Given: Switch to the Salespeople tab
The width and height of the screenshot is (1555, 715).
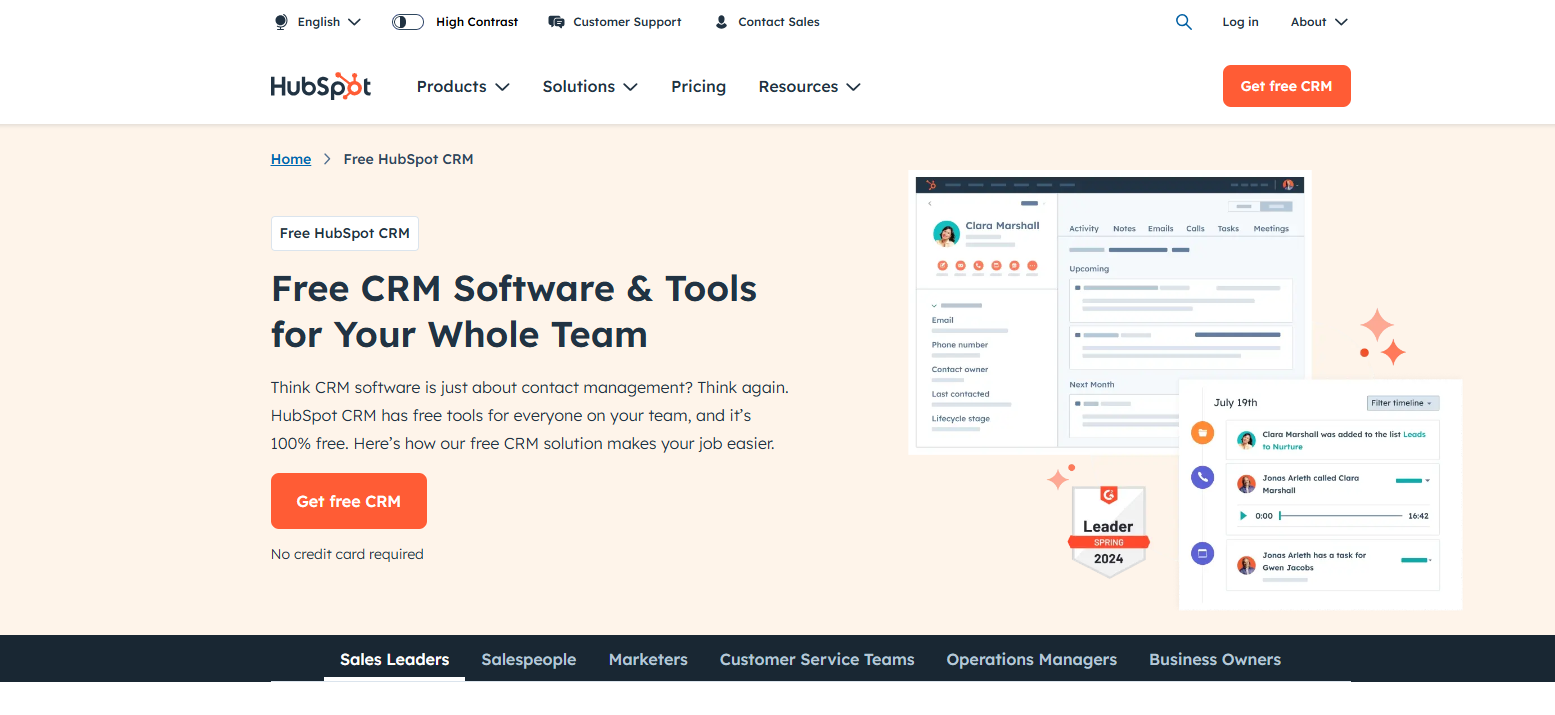Looking at the screenshot, I should coord(529,659).
